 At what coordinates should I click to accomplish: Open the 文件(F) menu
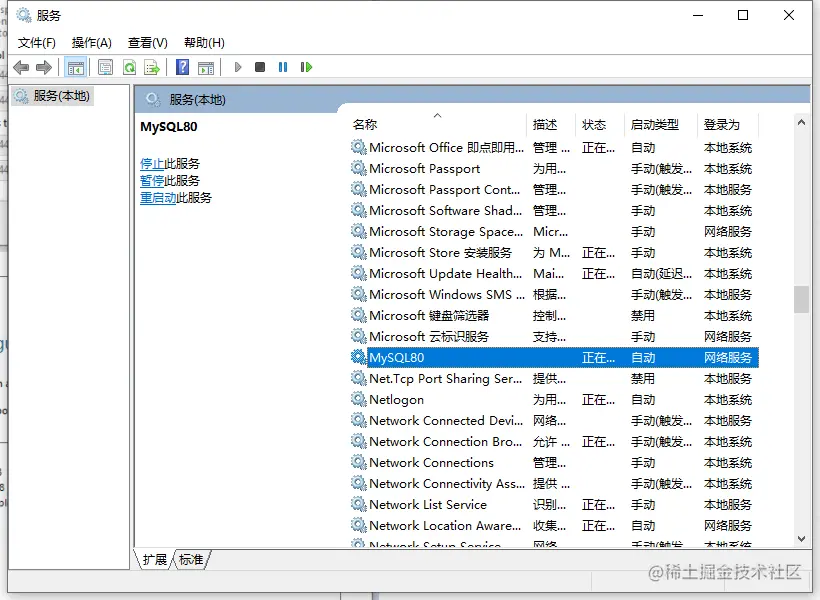coord(37,43)
